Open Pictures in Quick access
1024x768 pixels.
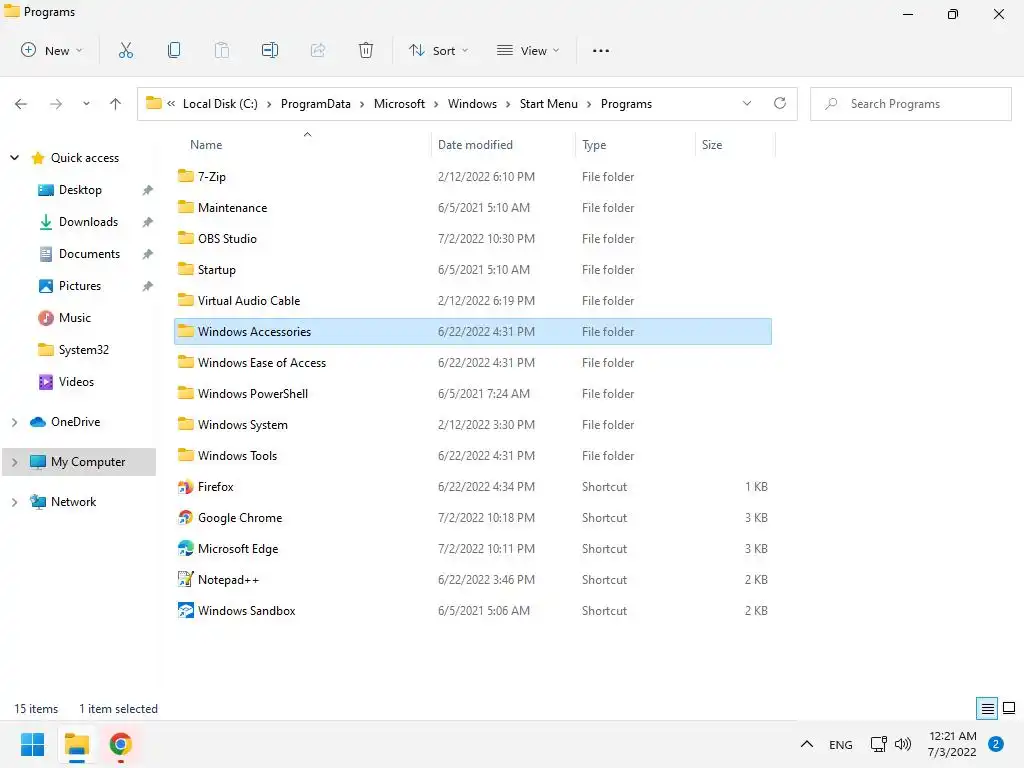tap(80, 286)
